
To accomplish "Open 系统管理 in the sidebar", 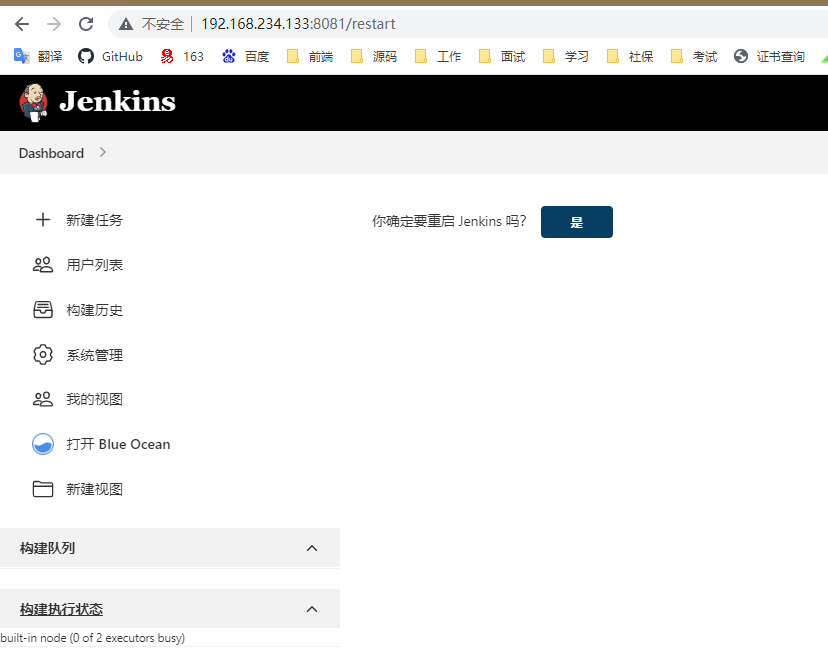I will point(95,355).
